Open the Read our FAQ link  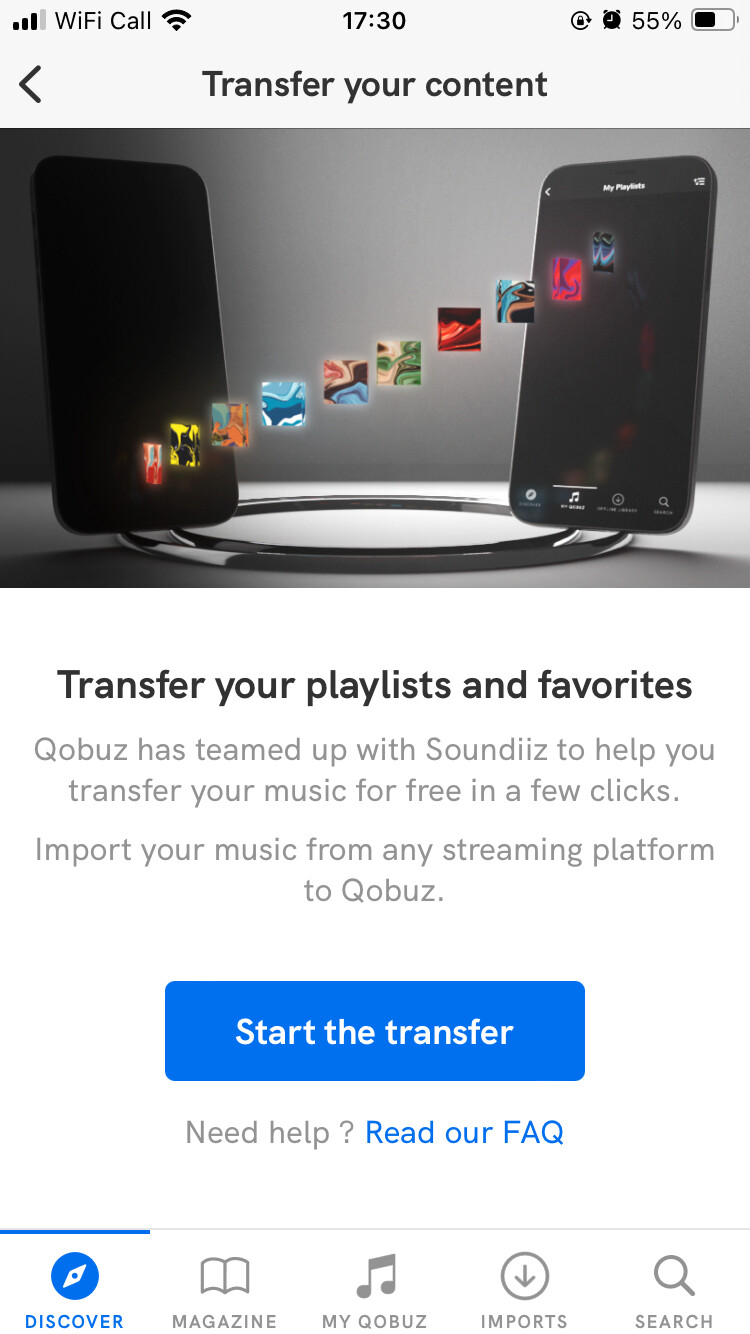pyautogui.click(x=465, y=1132)
